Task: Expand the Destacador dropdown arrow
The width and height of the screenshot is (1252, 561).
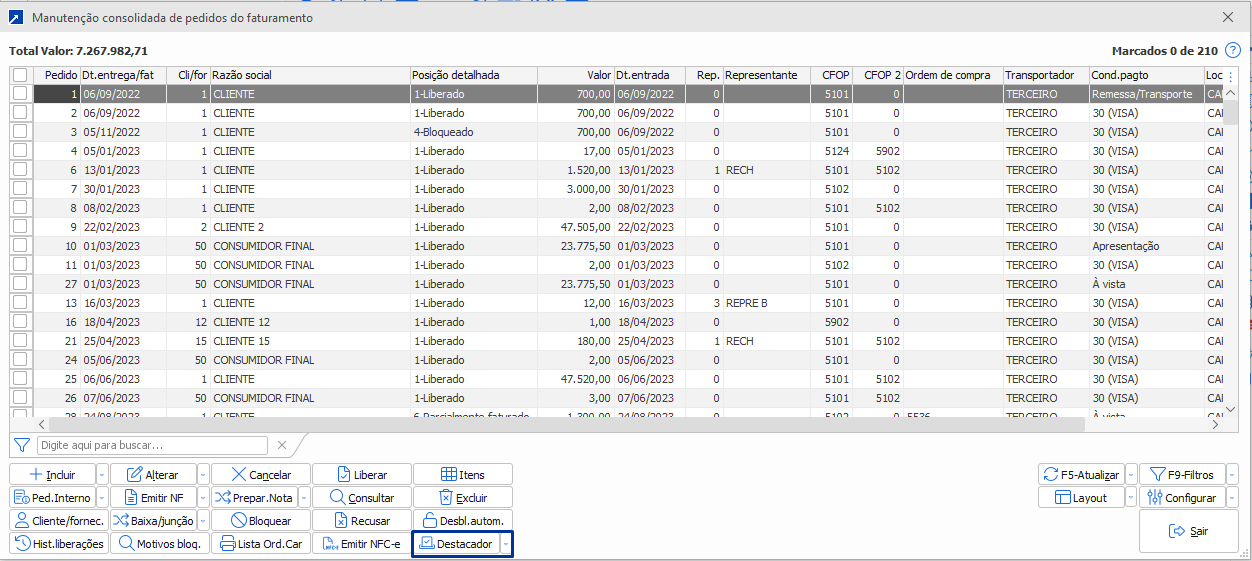Action: click(x=506, y=544)
